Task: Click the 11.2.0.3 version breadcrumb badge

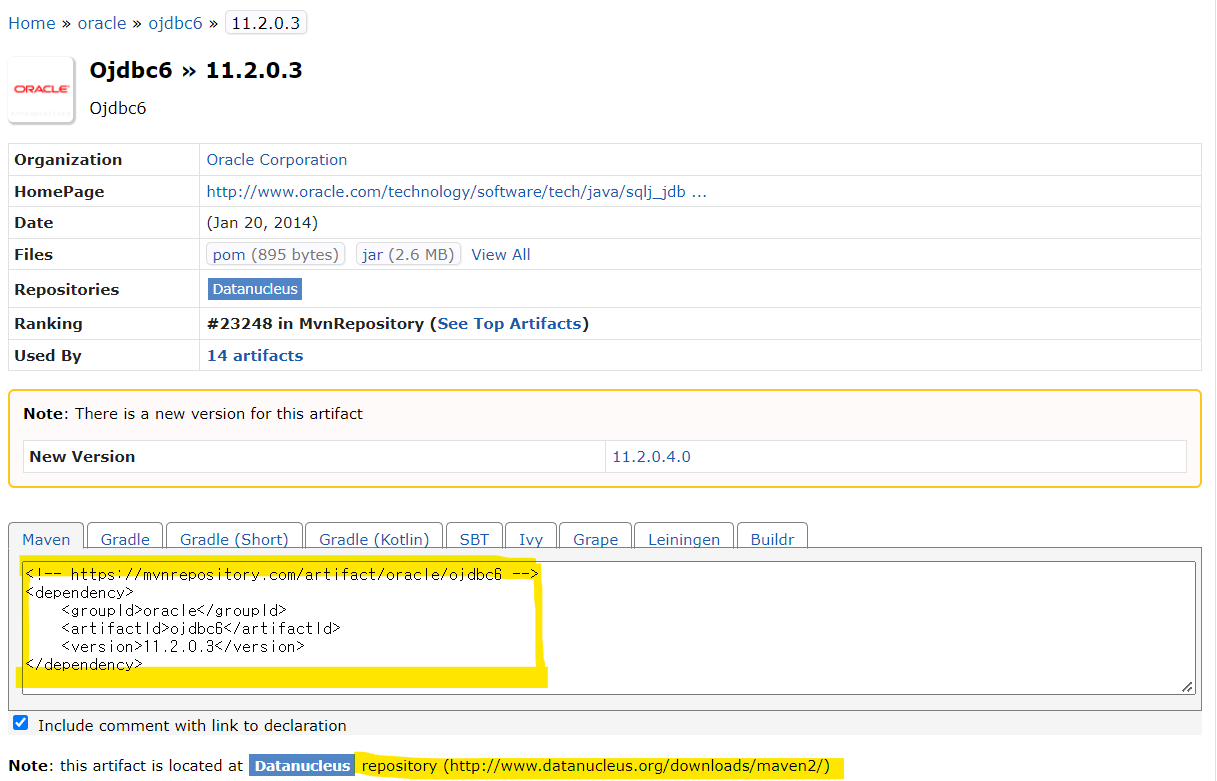Action: click(265, 23)
